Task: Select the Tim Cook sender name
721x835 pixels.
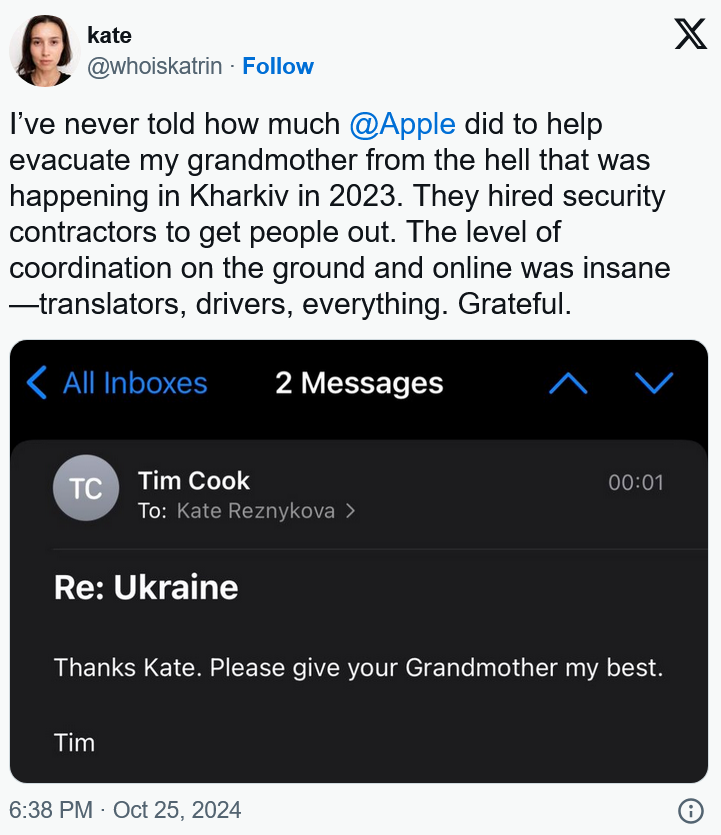Action: [x=194, y=481]
